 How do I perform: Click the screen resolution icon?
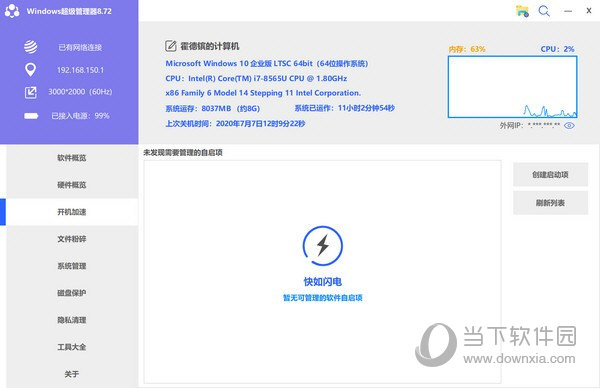[31, 92]
